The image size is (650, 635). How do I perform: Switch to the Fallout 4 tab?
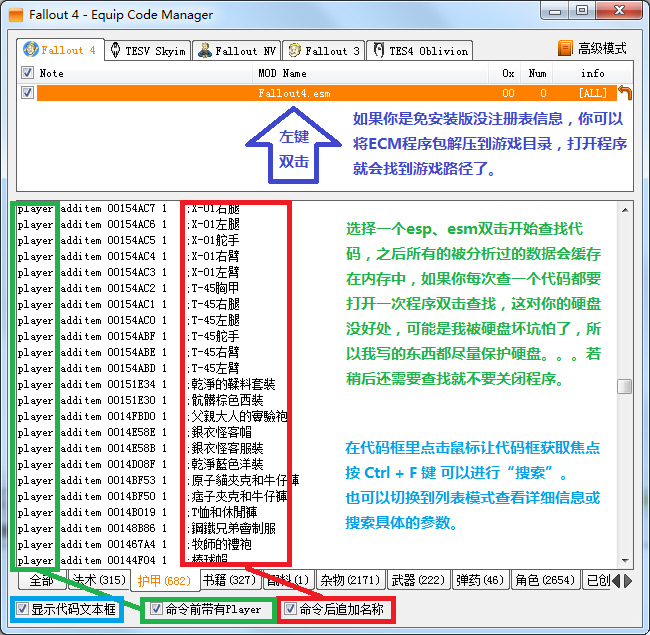coord(61,50)
